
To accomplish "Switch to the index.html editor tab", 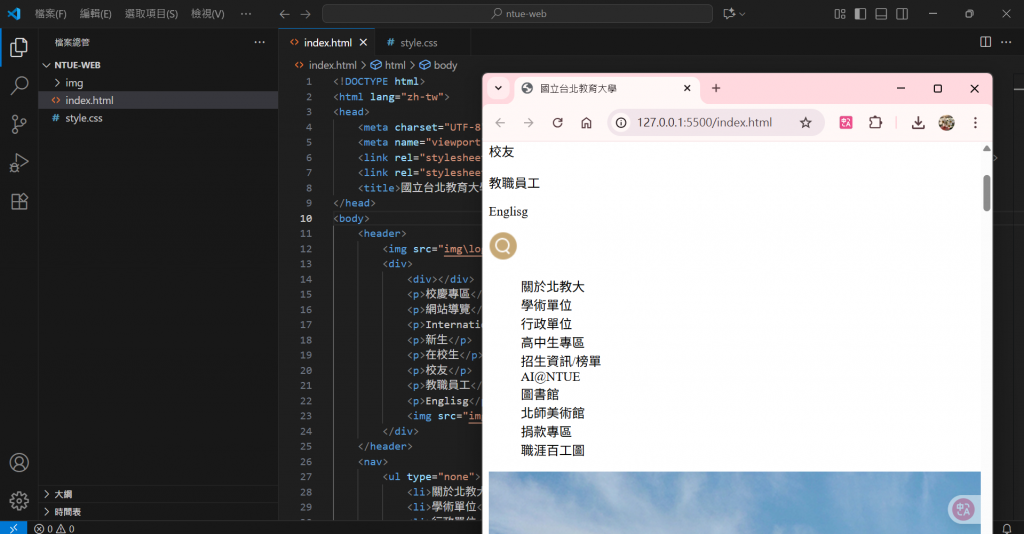I will [327, 42].
